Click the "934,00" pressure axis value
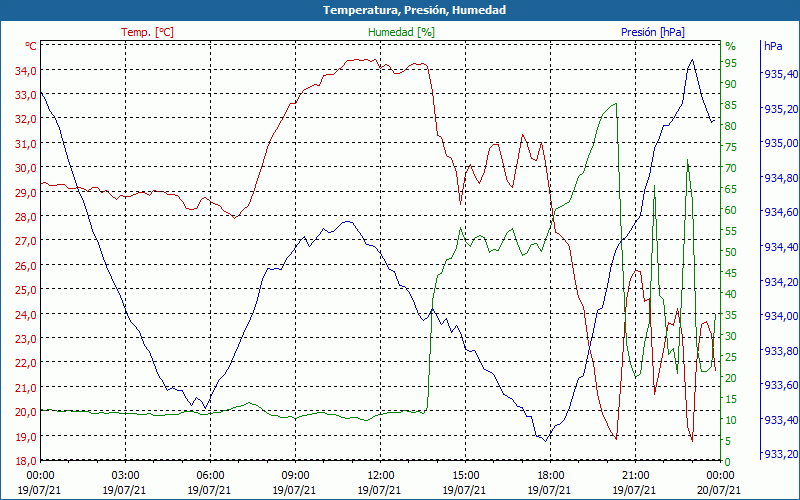The image size is (800, 500). 781,316
